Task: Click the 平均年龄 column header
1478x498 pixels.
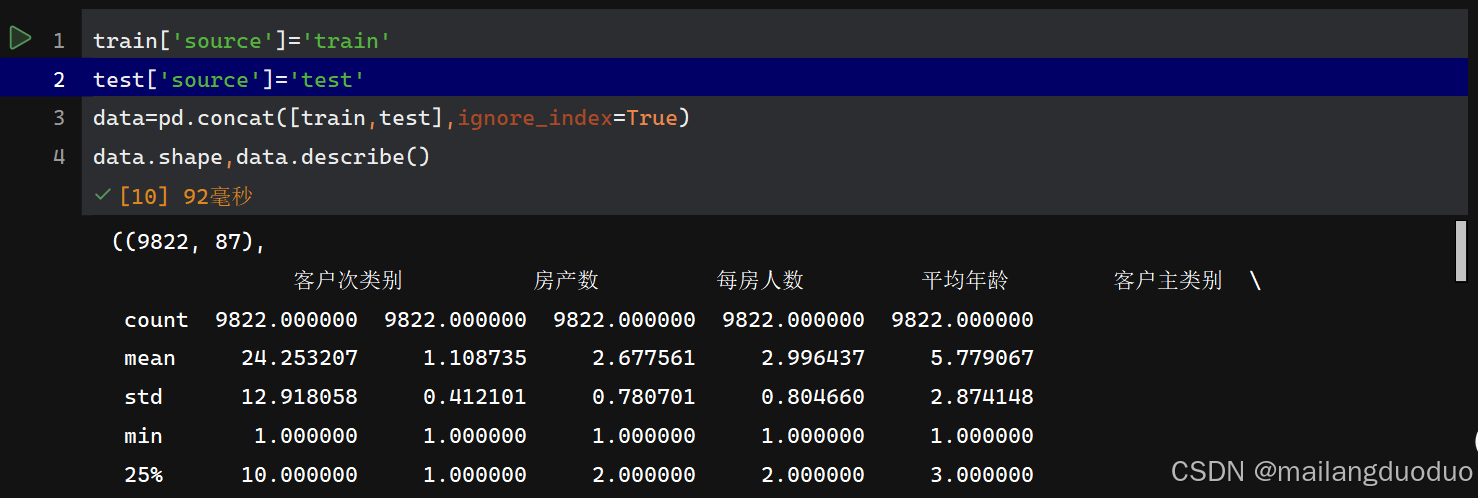Action: pos(965,281)
